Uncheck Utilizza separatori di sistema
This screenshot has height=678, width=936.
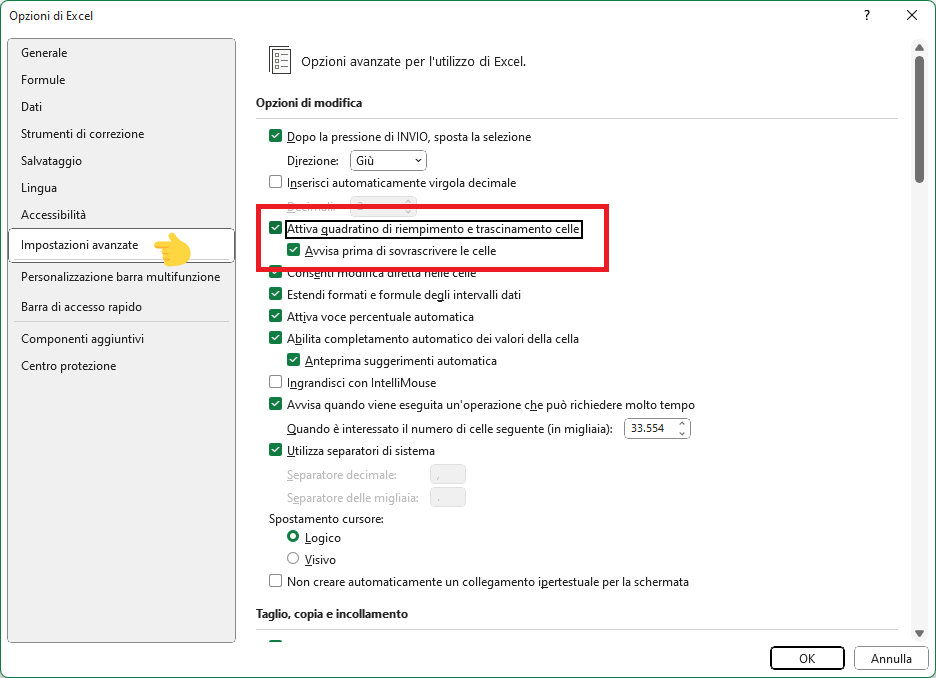pos(275,450)
